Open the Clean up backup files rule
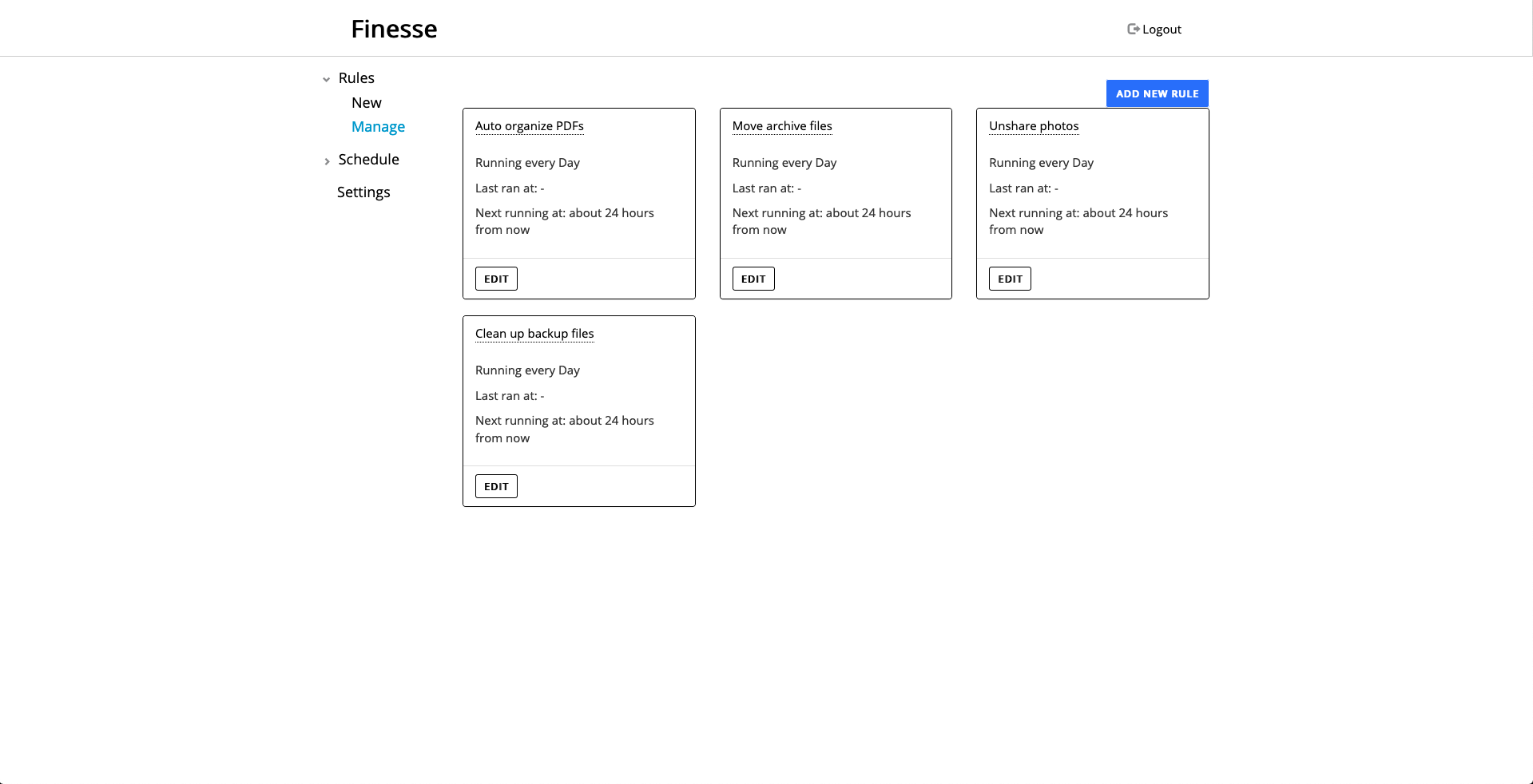Image resolution: width=1533 pixels, height=784 pixels. click(x=534, y=334)
